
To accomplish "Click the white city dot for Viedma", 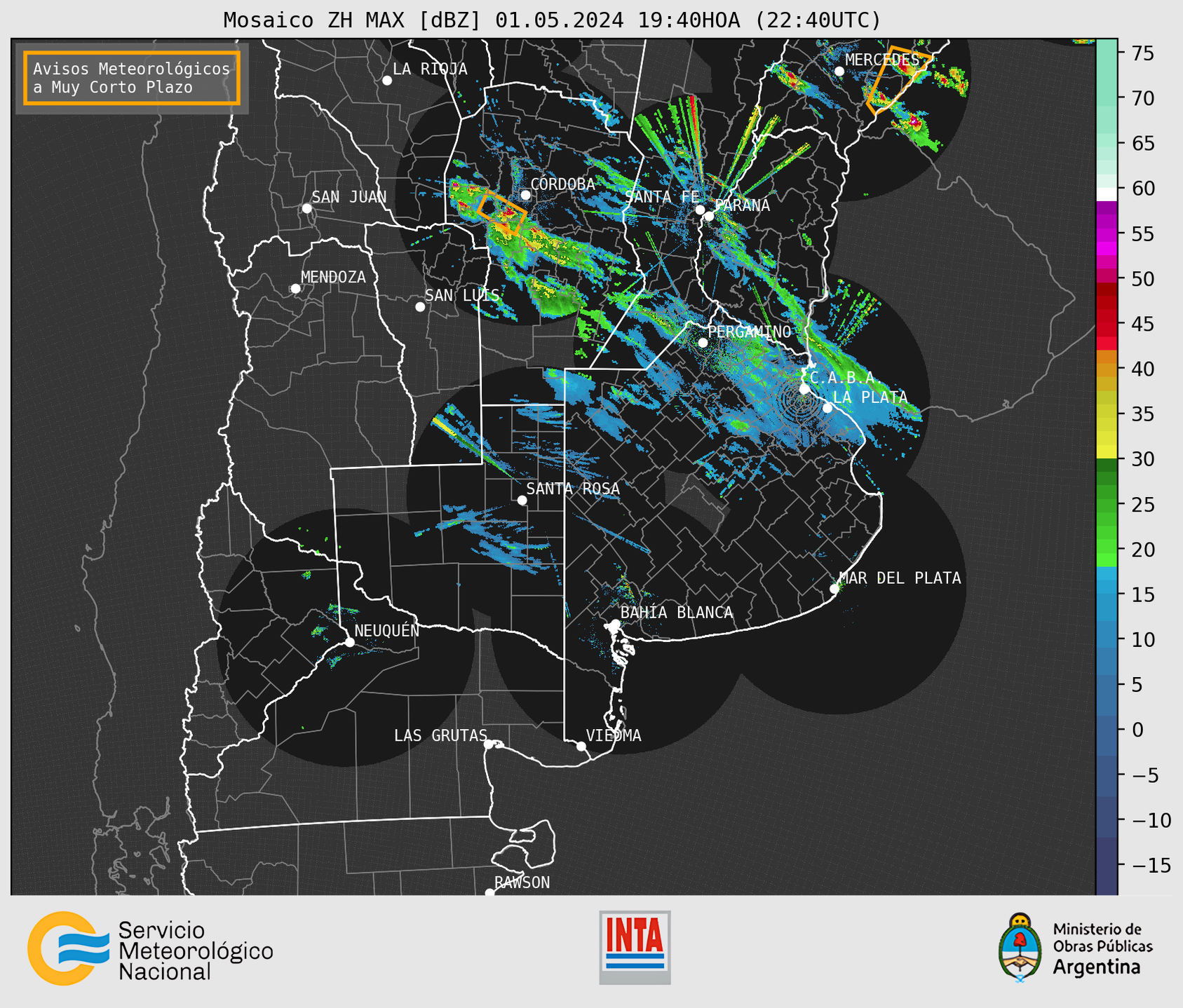I will (581, 746).
